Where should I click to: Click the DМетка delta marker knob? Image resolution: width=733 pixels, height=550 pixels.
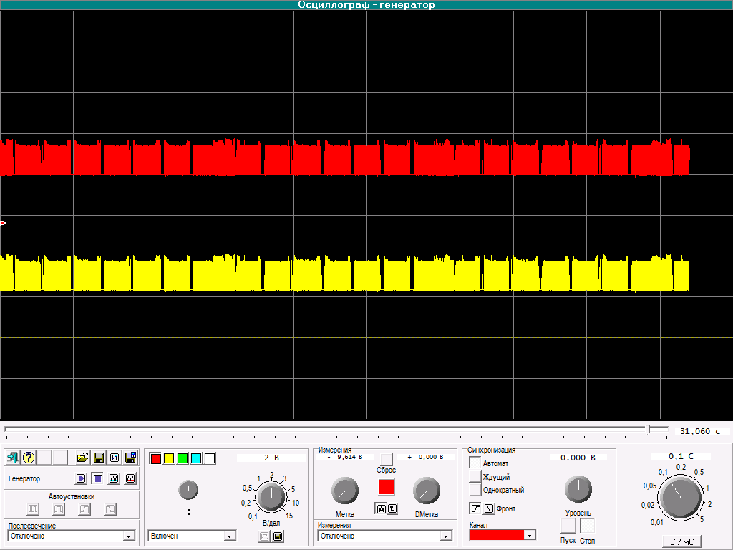pos(426,491)
